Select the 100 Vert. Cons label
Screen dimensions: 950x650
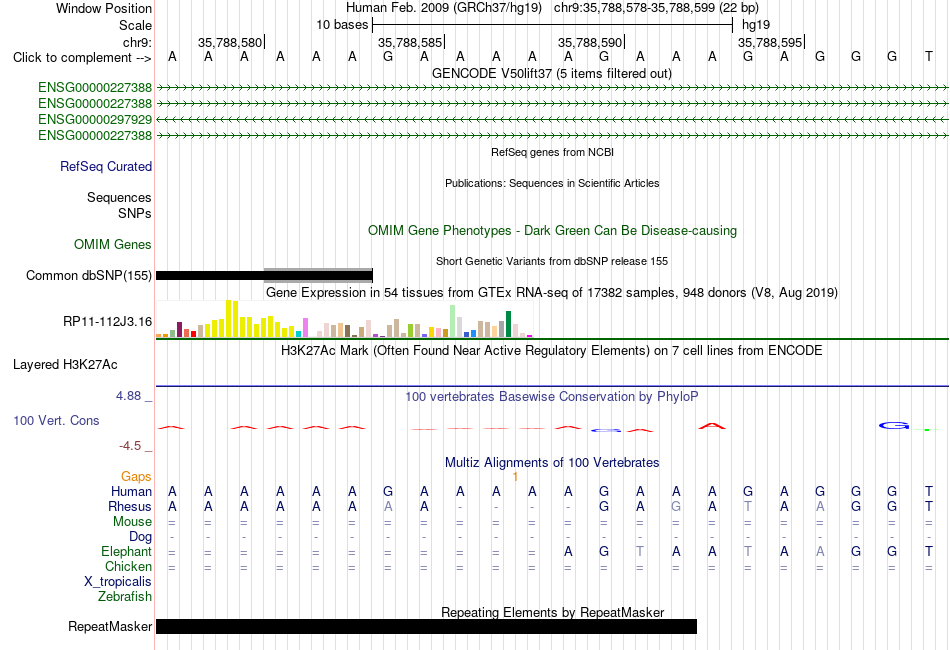point(56,420)
